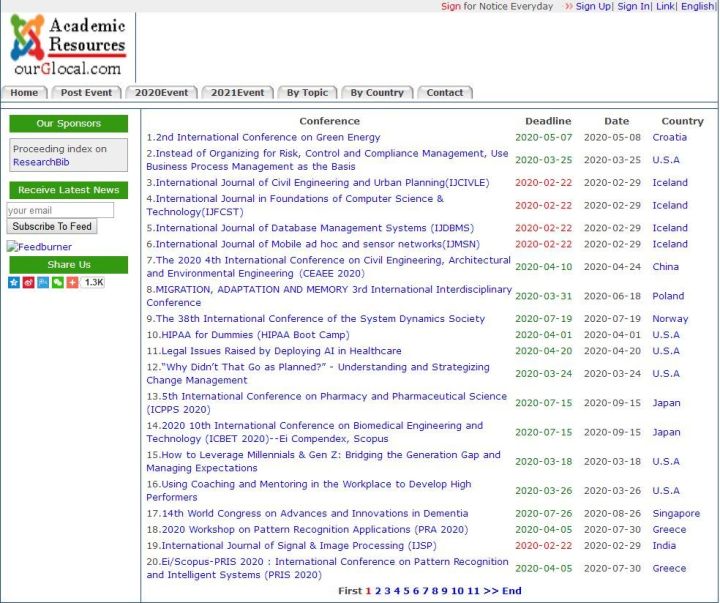Click date 2020-06-18 for Poland row
720x603 pixels.
(x=612, y=296)
